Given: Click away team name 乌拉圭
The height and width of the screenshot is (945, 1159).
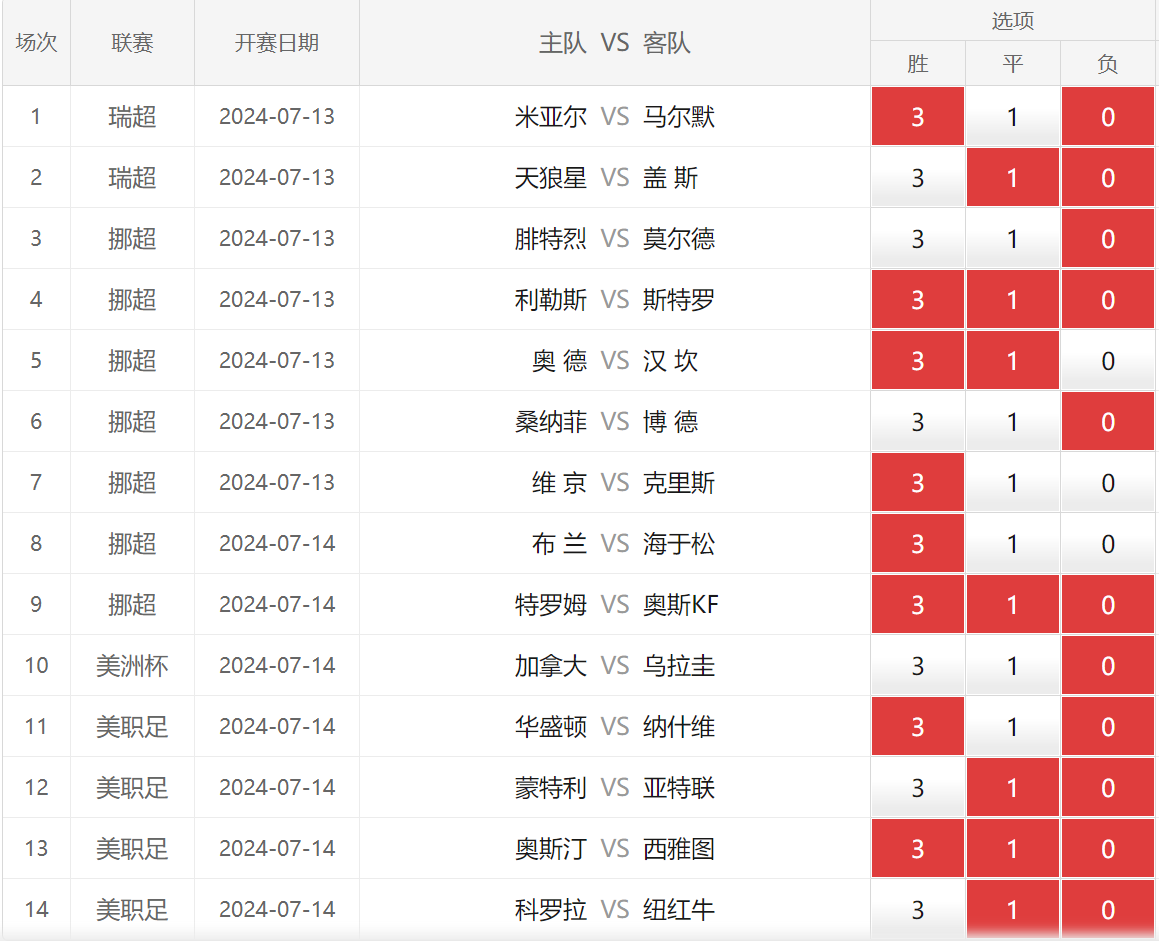Looking at the screenshot, I should point(679,665).
